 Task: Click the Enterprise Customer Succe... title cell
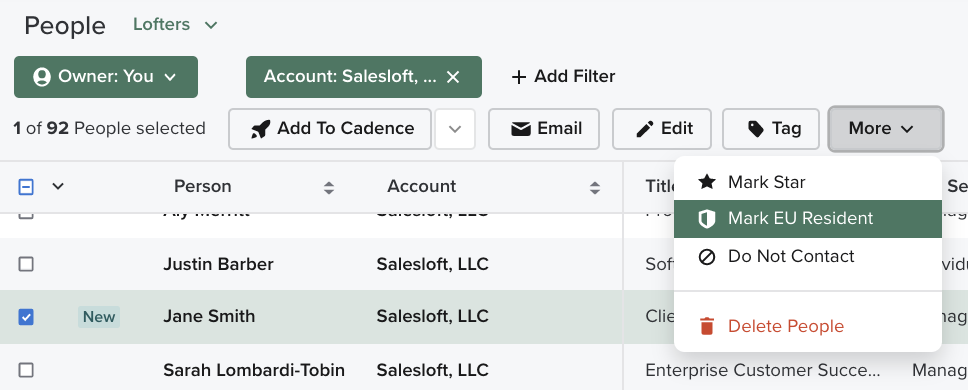pos(763,370)
